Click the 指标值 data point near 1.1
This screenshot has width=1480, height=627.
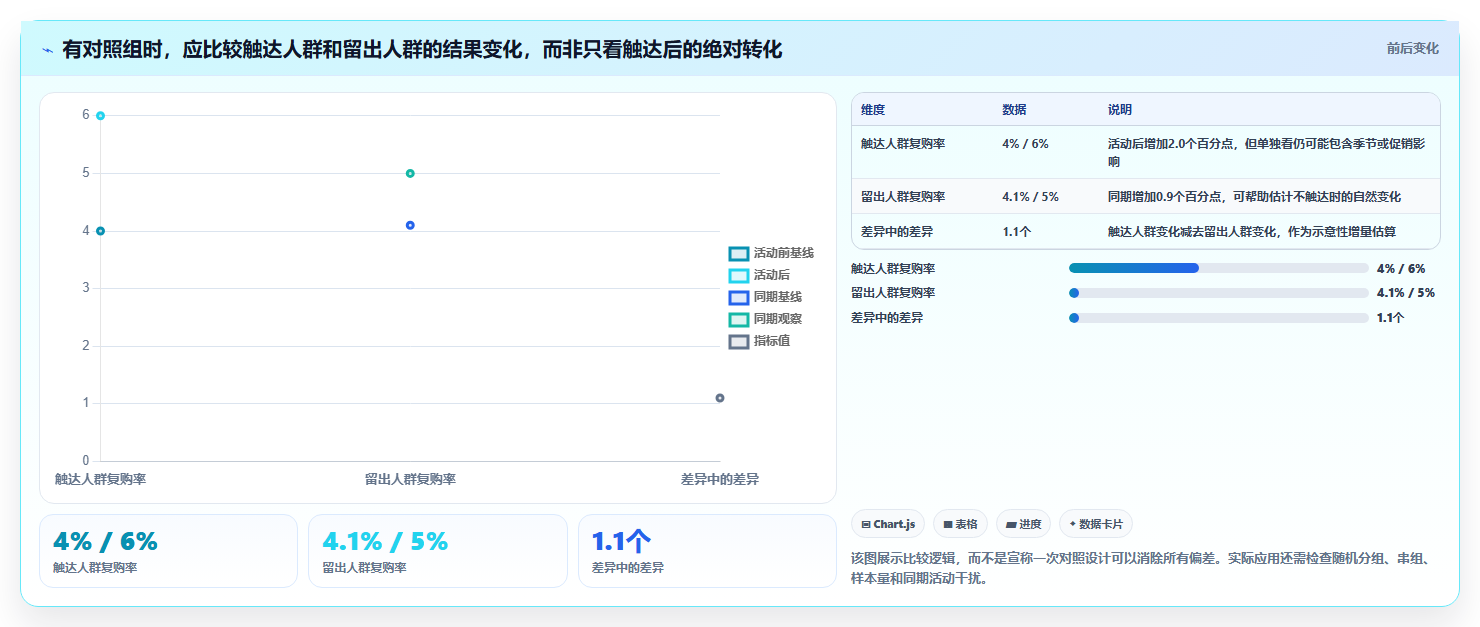[x=720, y=398]
